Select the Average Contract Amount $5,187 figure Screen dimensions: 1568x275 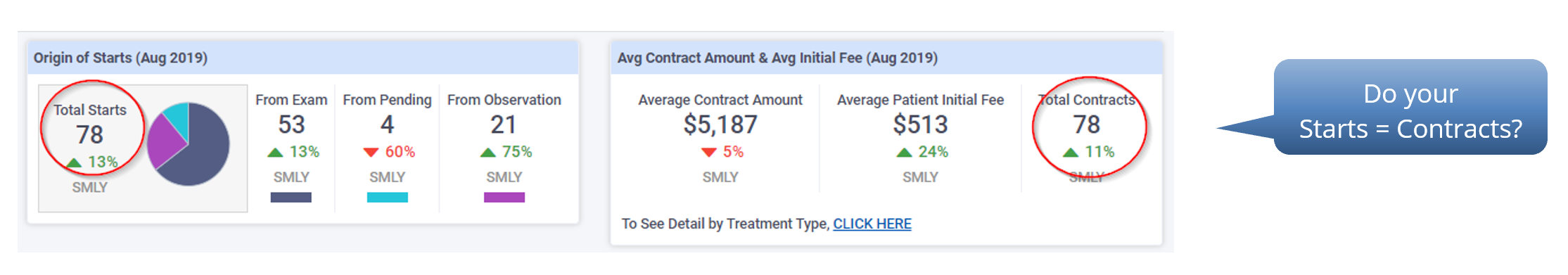720,124
